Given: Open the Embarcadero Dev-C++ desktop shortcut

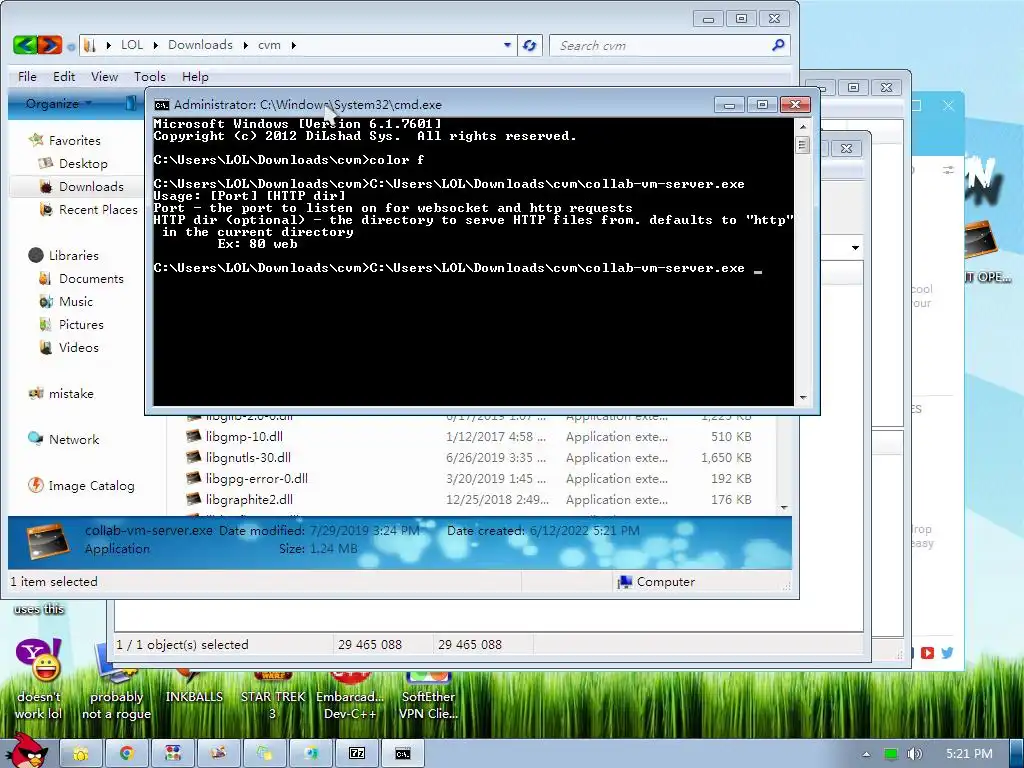Looking at the screenshot, I should (x=350, y=697).
